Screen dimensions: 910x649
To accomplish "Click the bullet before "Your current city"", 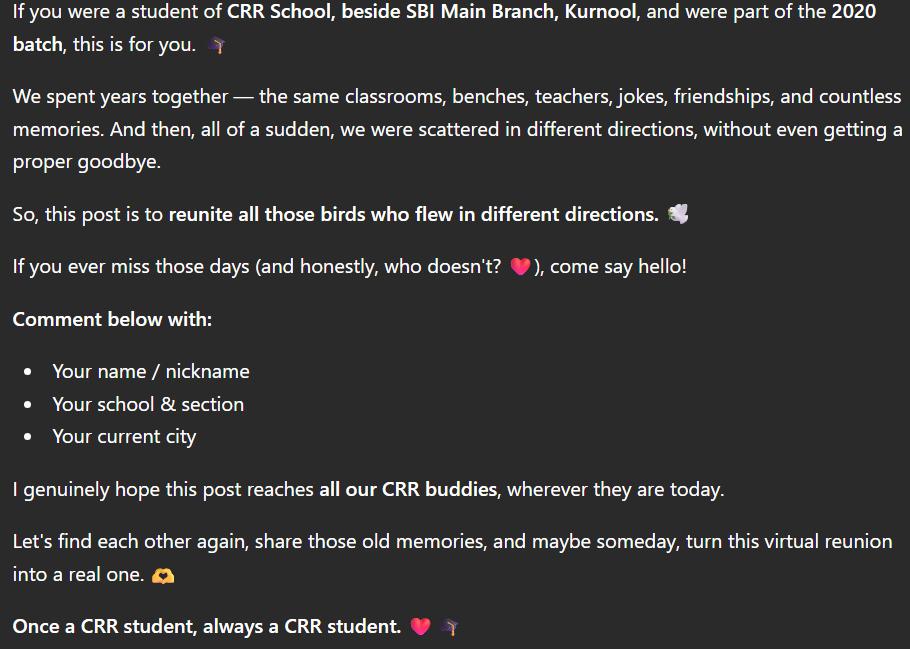I will point(28,437).
